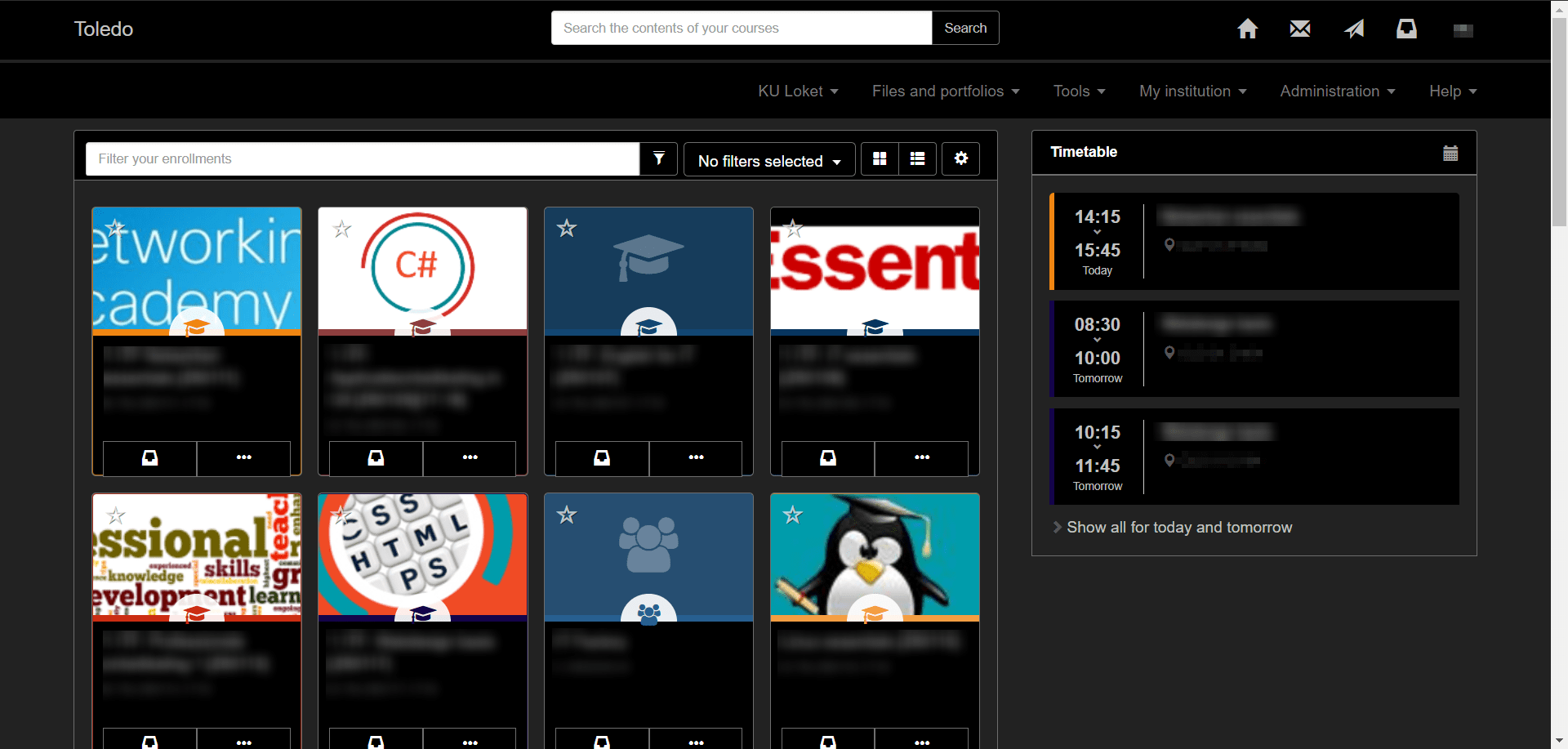Open the KU Loket menu
The image size is (1568, 749).
coord(798,91)
